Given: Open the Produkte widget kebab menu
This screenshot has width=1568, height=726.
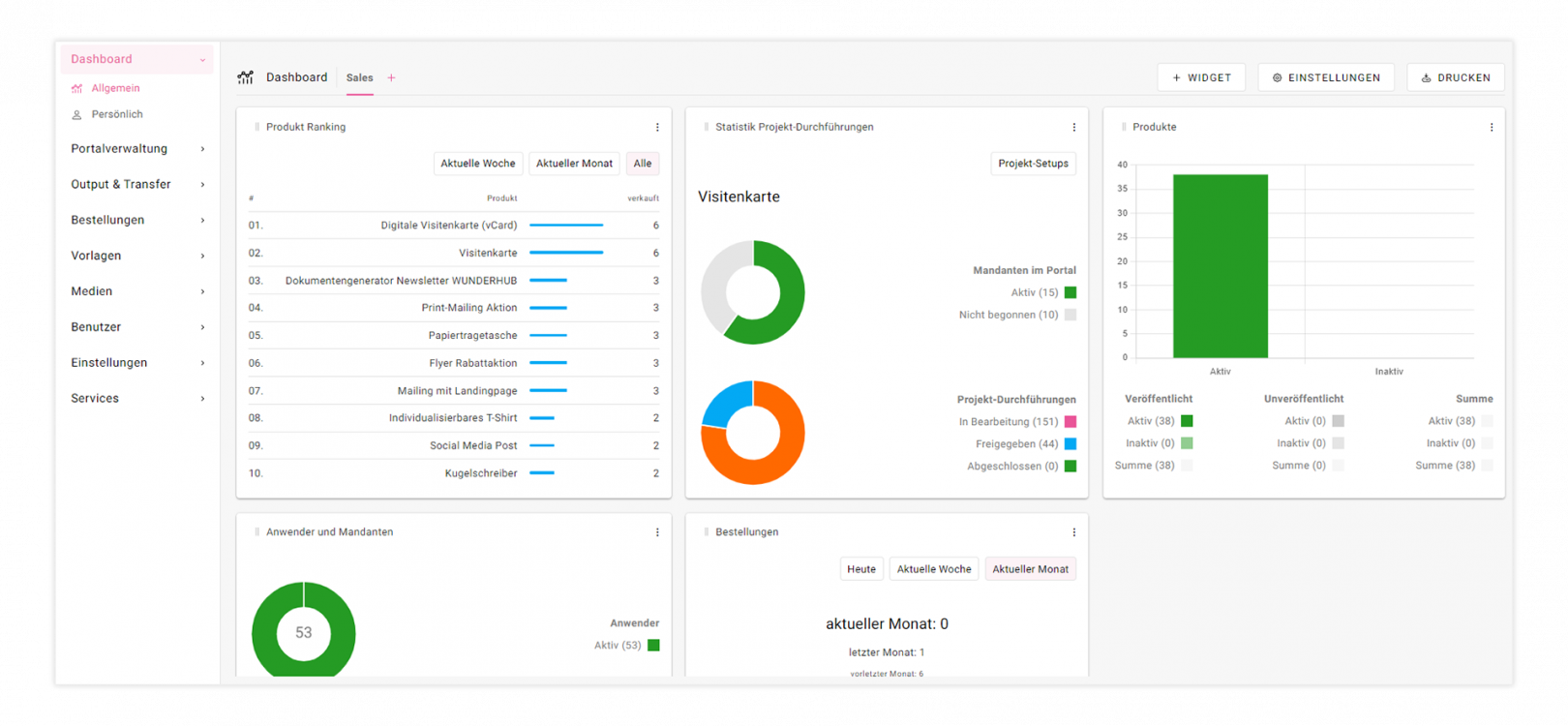Looking at the screenshot, I should [1491, 127].
